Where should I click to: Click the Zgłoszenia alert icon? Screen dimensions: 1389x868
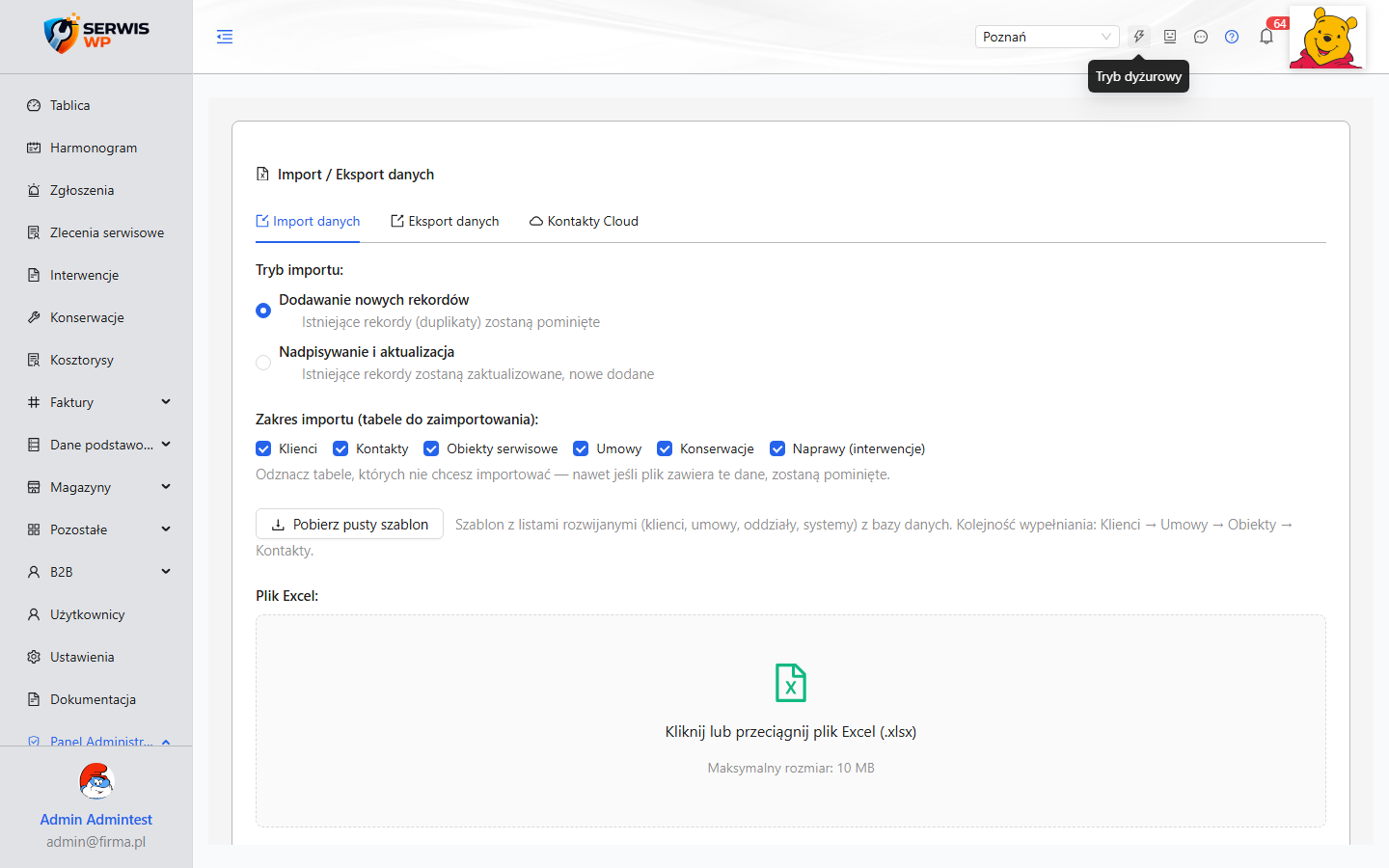(x=34, y=190)
